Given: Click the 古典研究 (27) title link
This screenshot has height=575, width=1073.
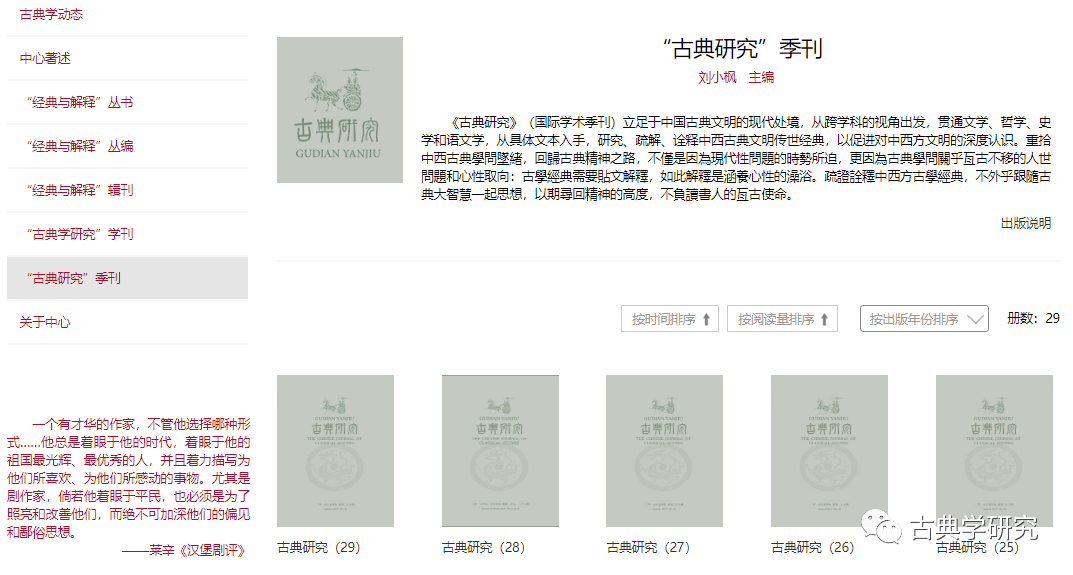Looking at the screenshot, I should pos(648,547).
